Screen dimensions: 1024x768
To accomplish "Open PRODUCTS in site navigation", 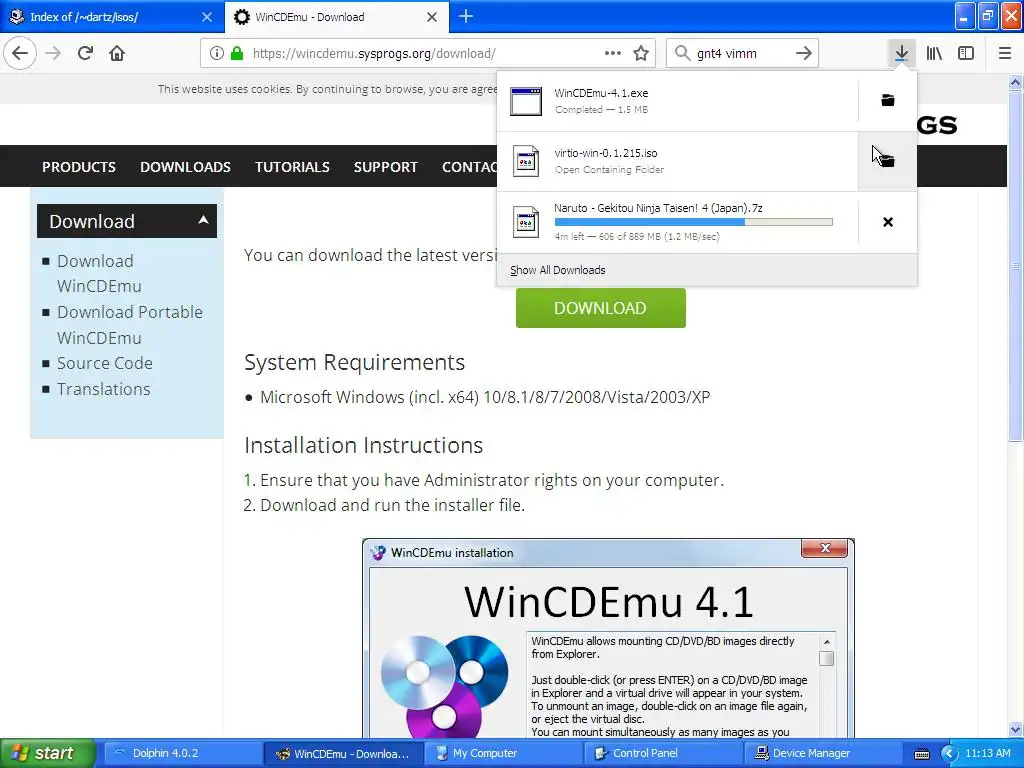I will pyautogui.click(x=79, y=167).
